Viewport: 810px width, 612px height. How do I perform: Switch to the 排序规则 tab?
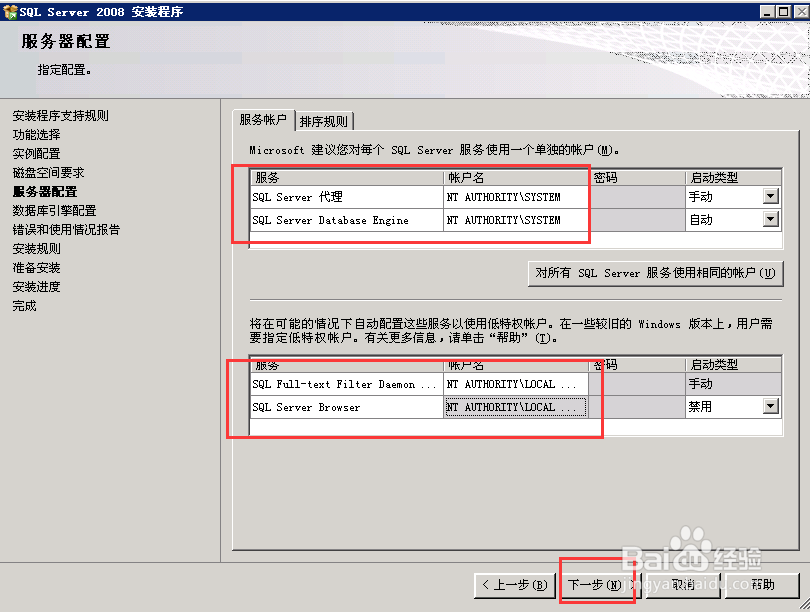324,121
